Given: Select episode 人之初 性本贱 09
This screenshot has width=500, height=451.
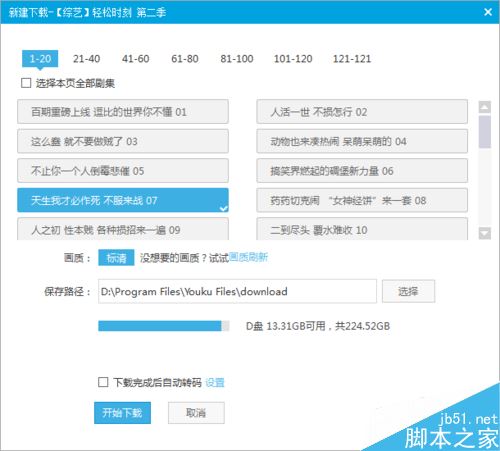Looking at the screenshot, I should click(123, 229).
